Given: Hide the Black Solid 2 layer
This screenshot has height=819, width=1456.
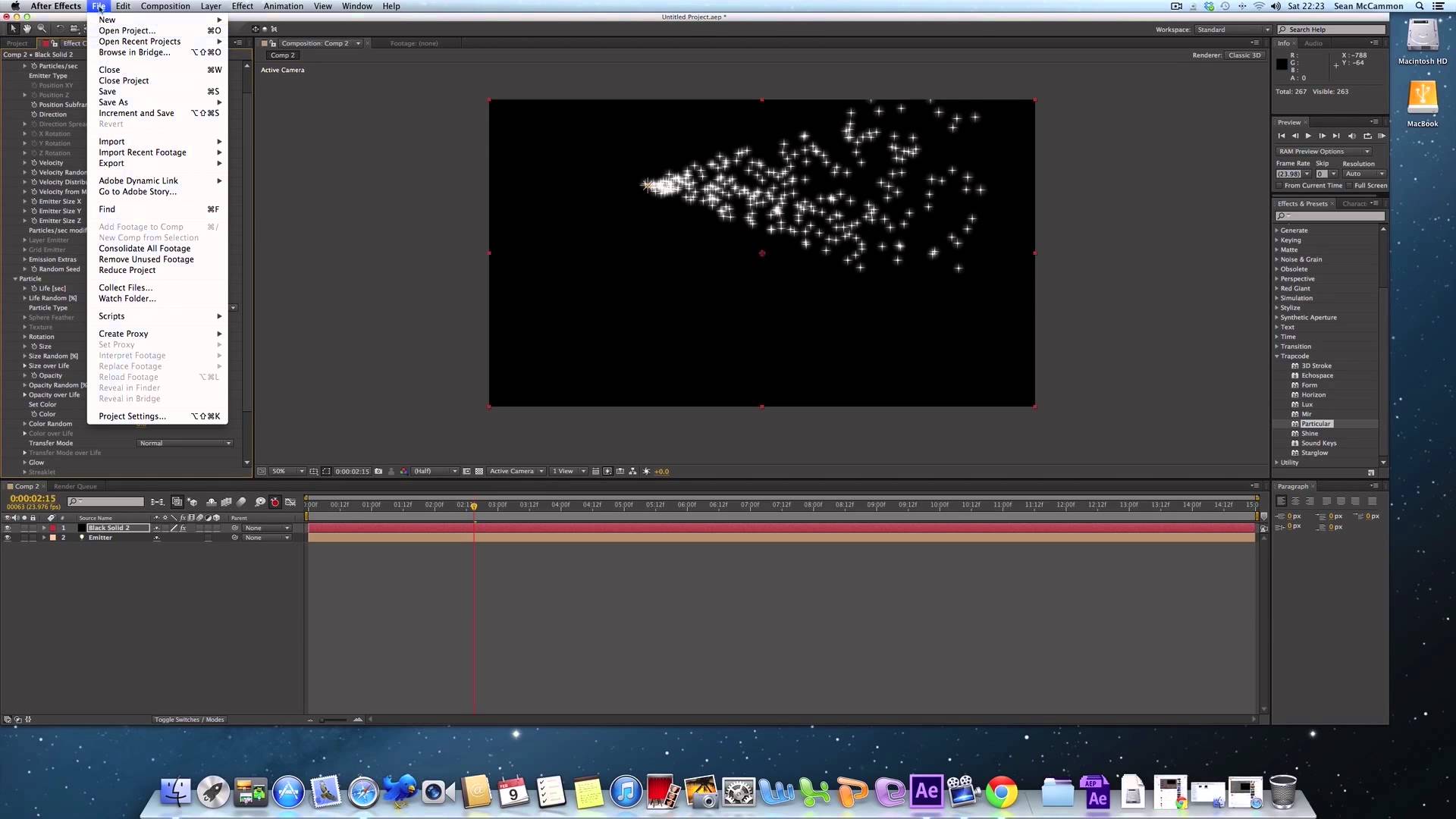Looking at the screenshot, I should [x=8, y=528].
